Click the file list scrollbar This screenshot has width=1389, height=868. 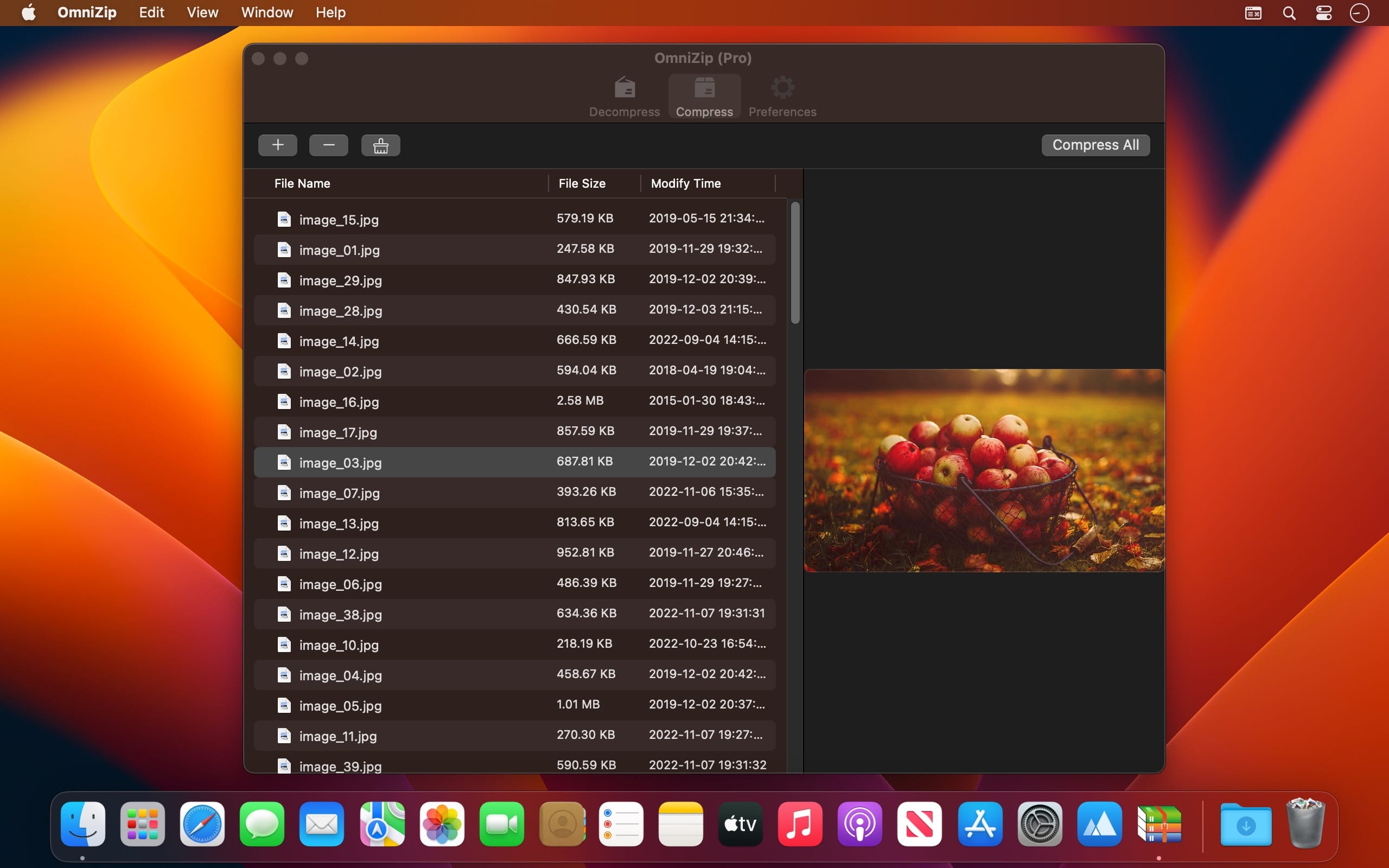pyautogui.click(x=794, y=264)
